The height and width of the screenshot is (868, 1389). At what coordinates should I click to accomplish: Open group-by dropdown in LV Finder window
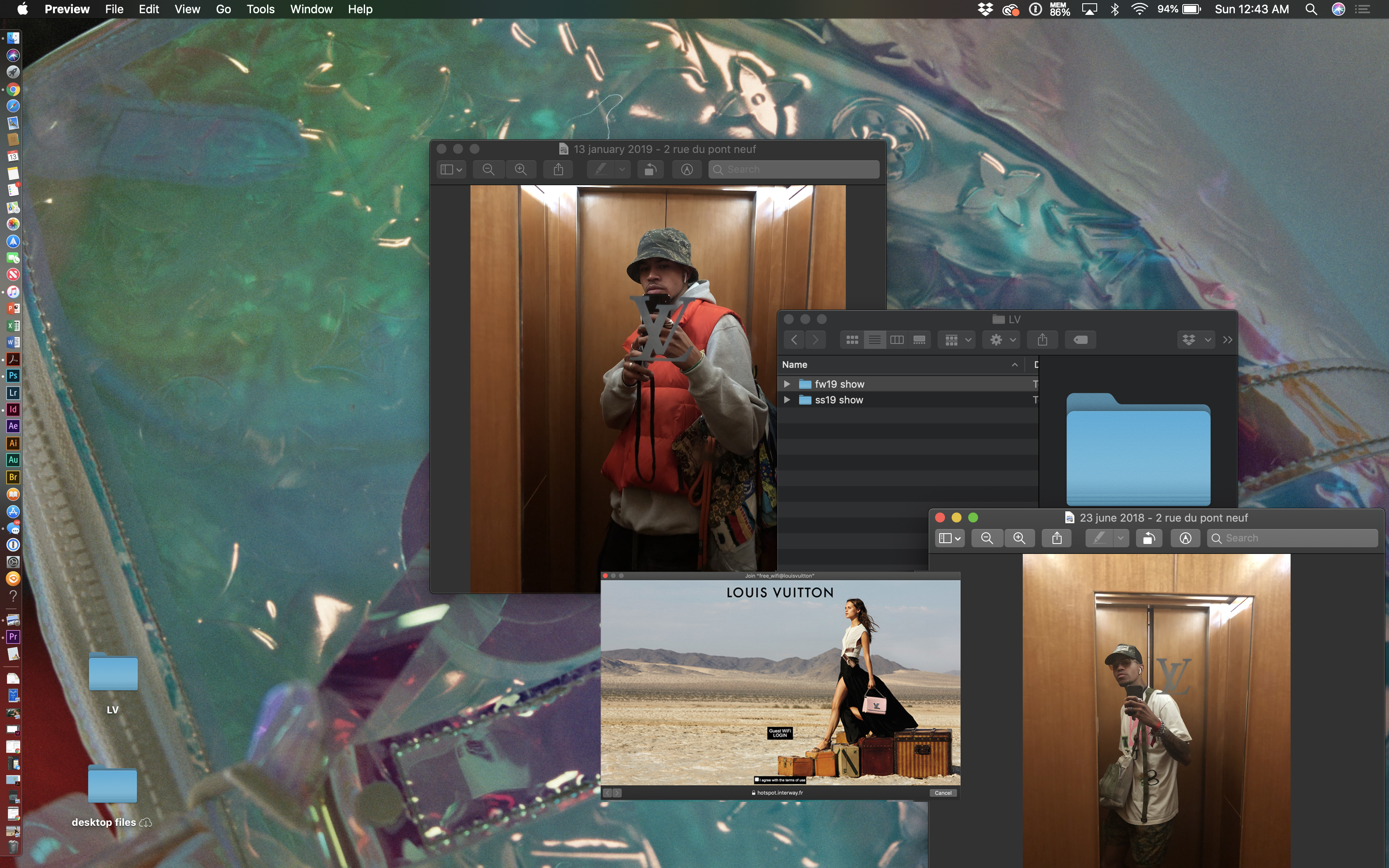pos(957,340)
